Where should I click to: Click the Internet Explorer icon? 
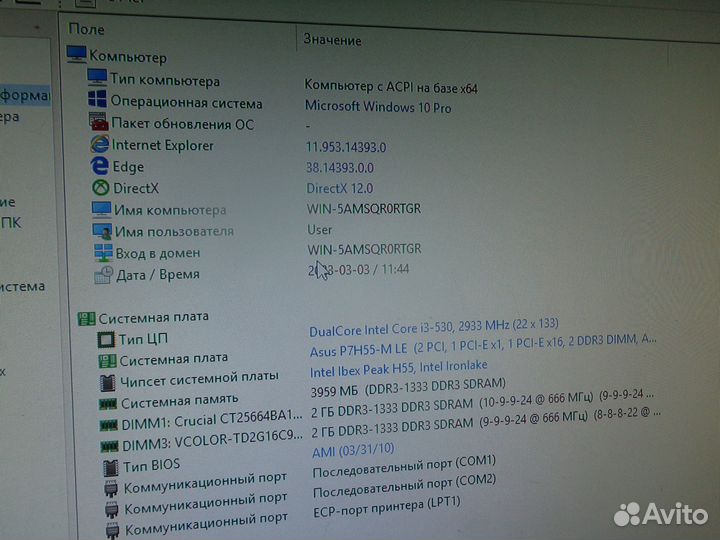coord(100,144)
